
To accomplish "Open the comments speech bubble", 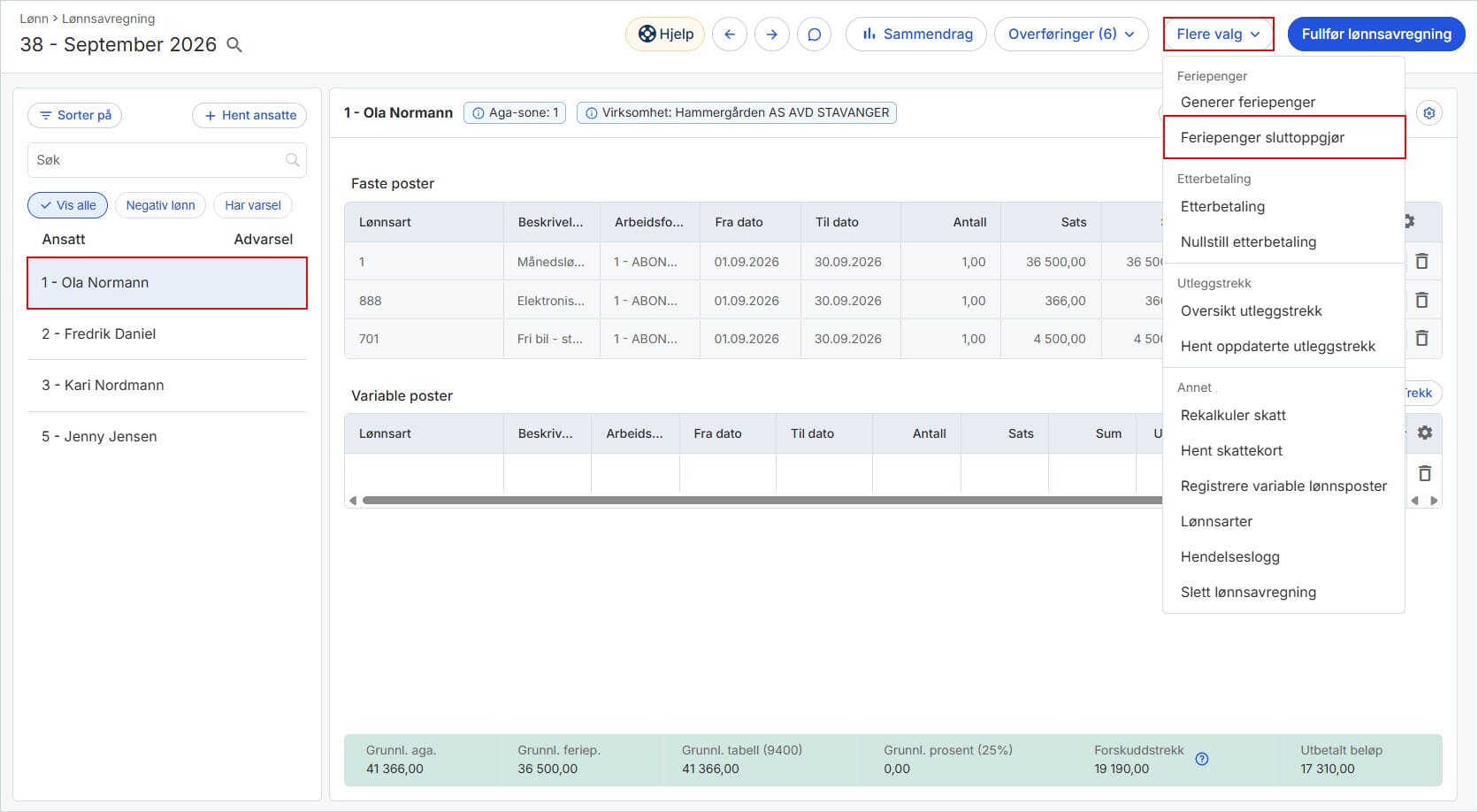I will click(x=815, y=34).
